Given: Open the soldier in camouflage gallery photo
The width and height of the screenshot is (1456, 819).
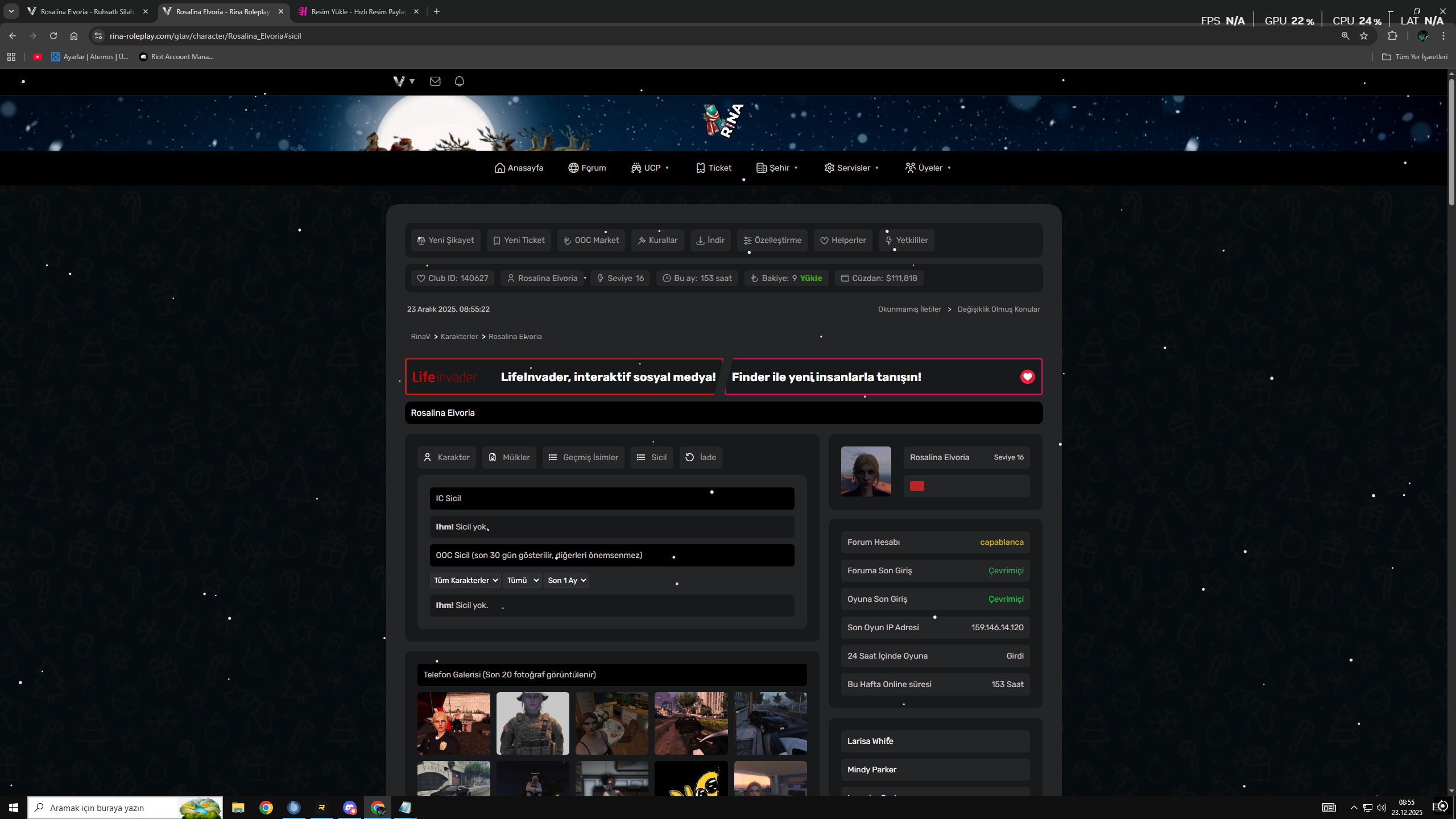Looking at the screenshot, I should tap(532, 723).
